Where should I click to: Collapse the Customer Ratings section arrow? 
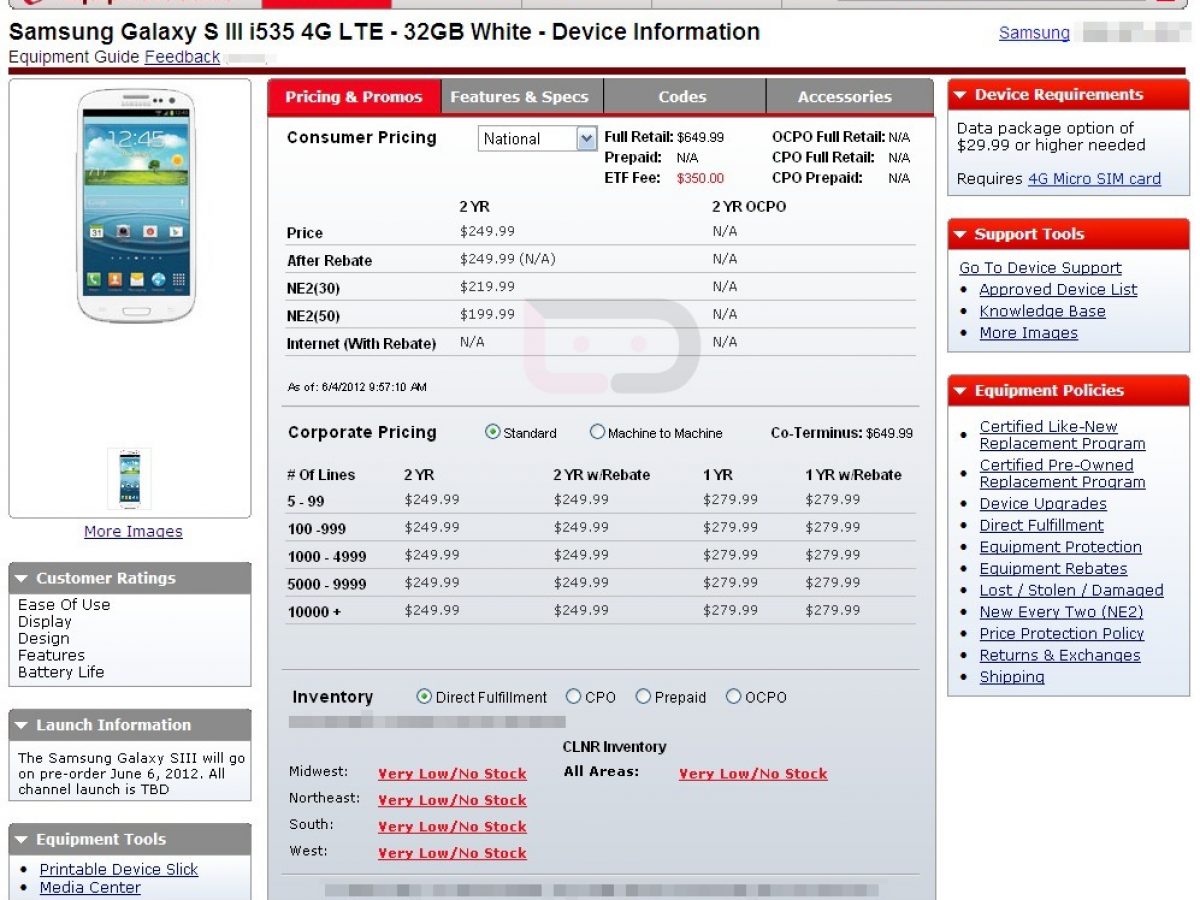click(x=21, y=579)
